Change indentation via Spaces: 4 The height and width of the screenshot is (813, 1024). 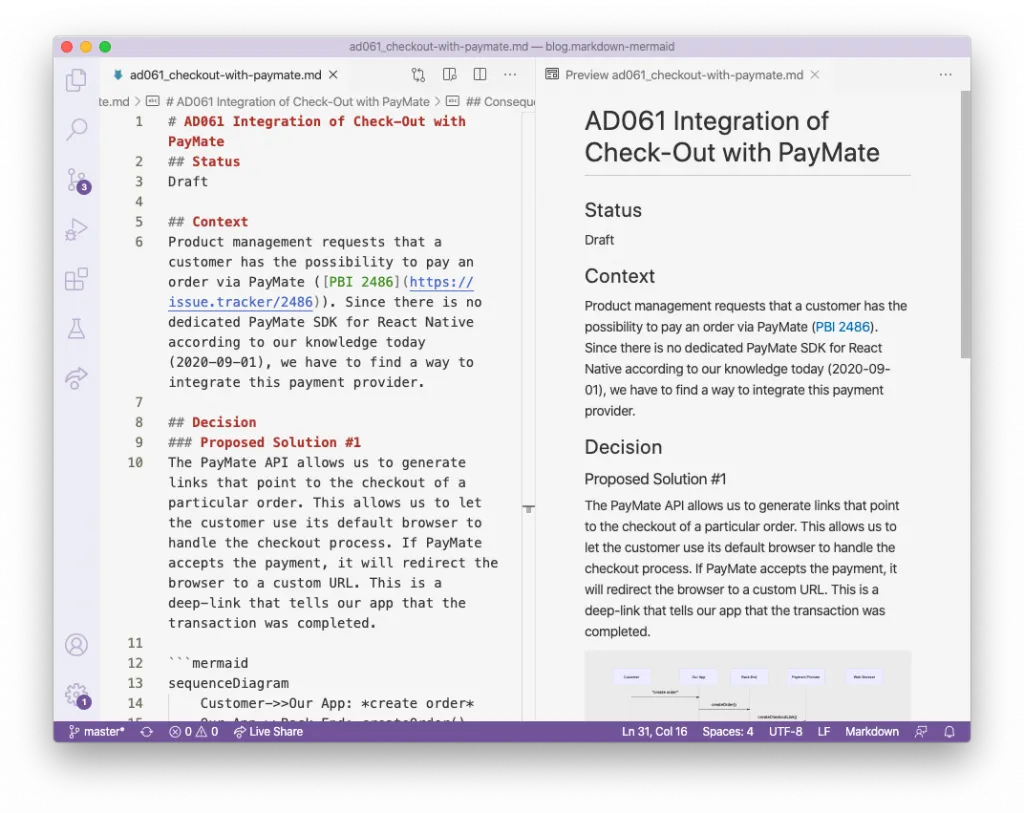tap(728, 732)
